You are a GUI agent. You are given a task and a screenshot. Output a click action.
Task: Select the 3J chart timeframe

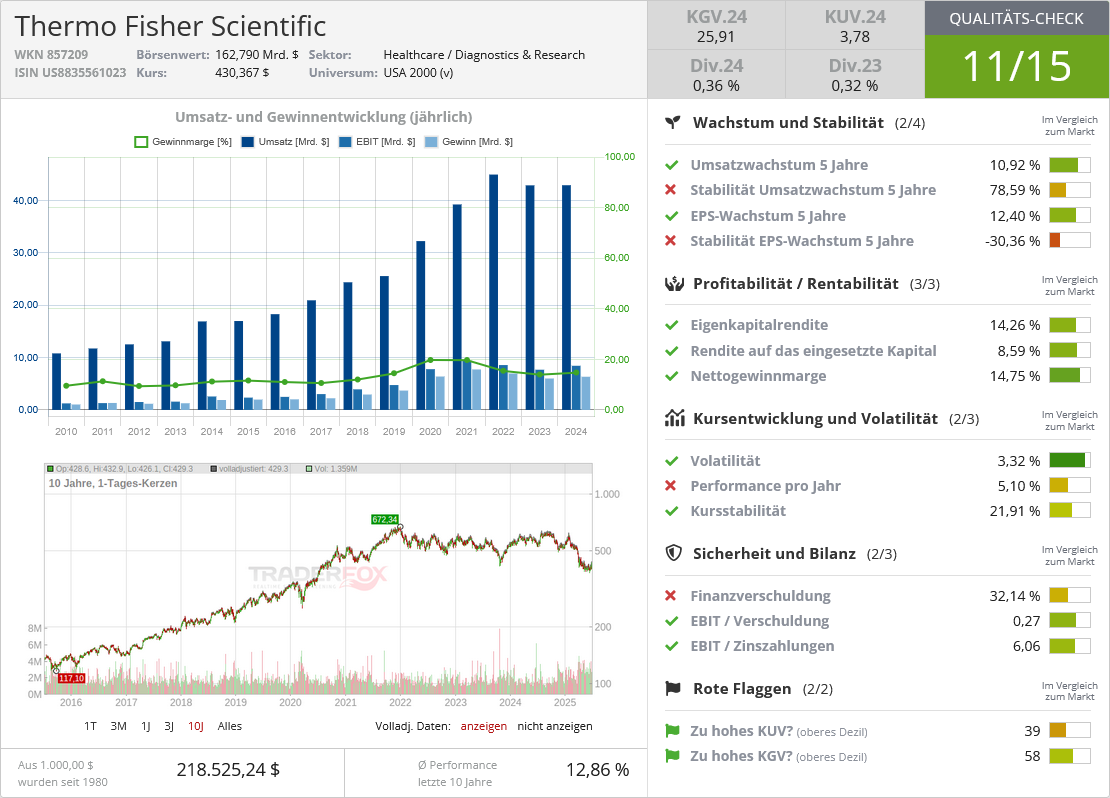[x=169, y=726]
